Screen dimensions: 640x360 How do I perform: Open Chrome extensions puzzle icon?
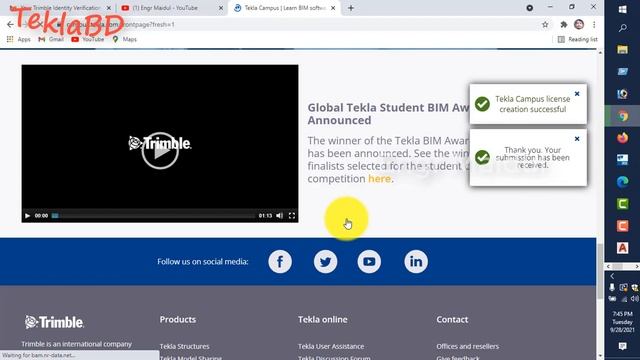coord(564,24)
